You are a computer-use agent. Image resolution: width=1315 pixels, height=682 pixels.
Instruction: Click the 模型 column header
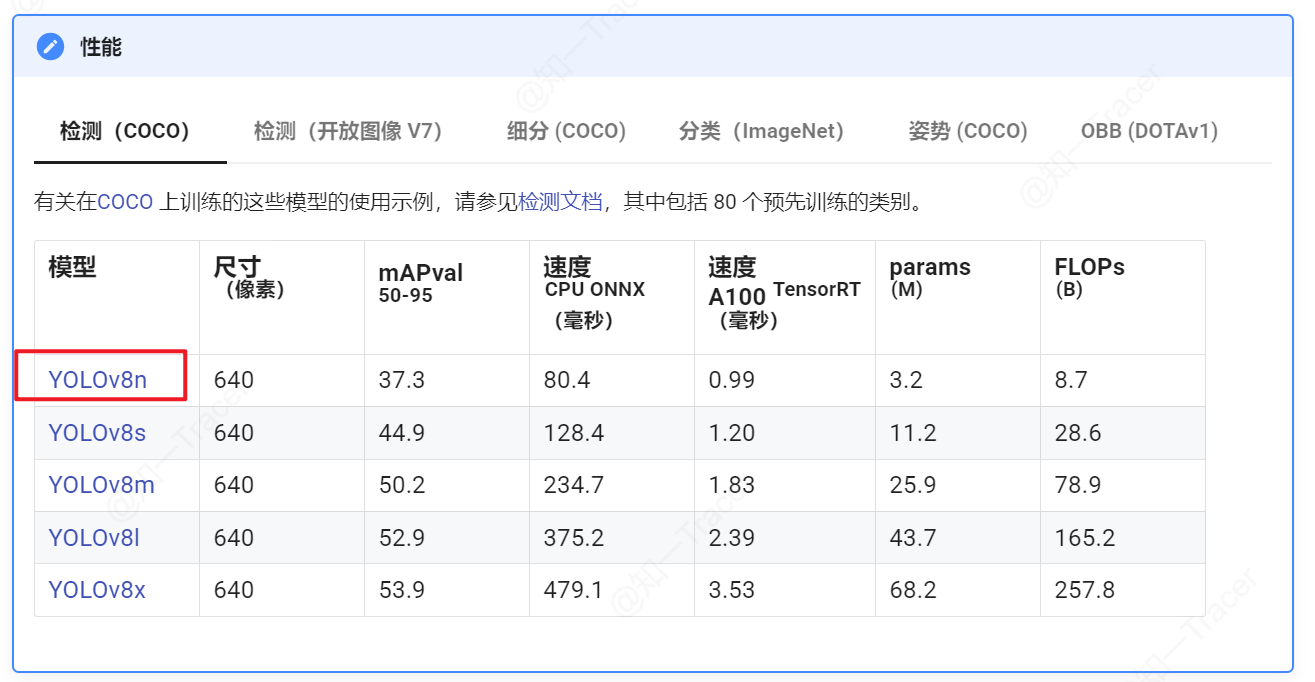point(72,267)
